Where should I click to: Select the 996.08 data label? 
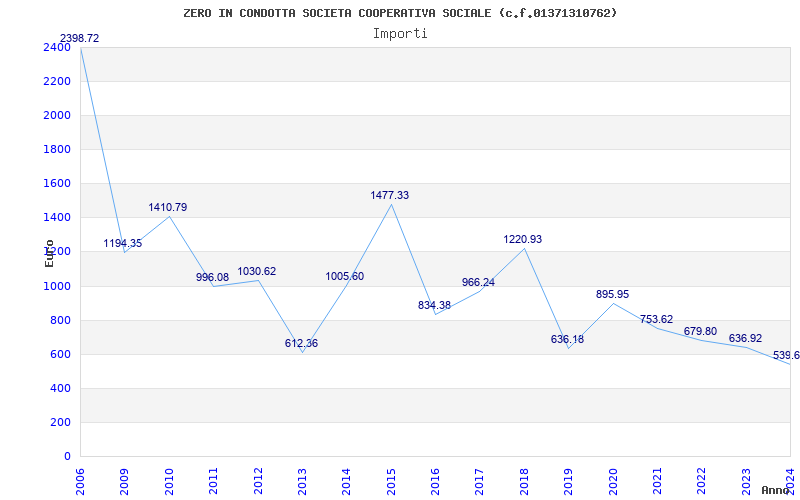[212, 277]
